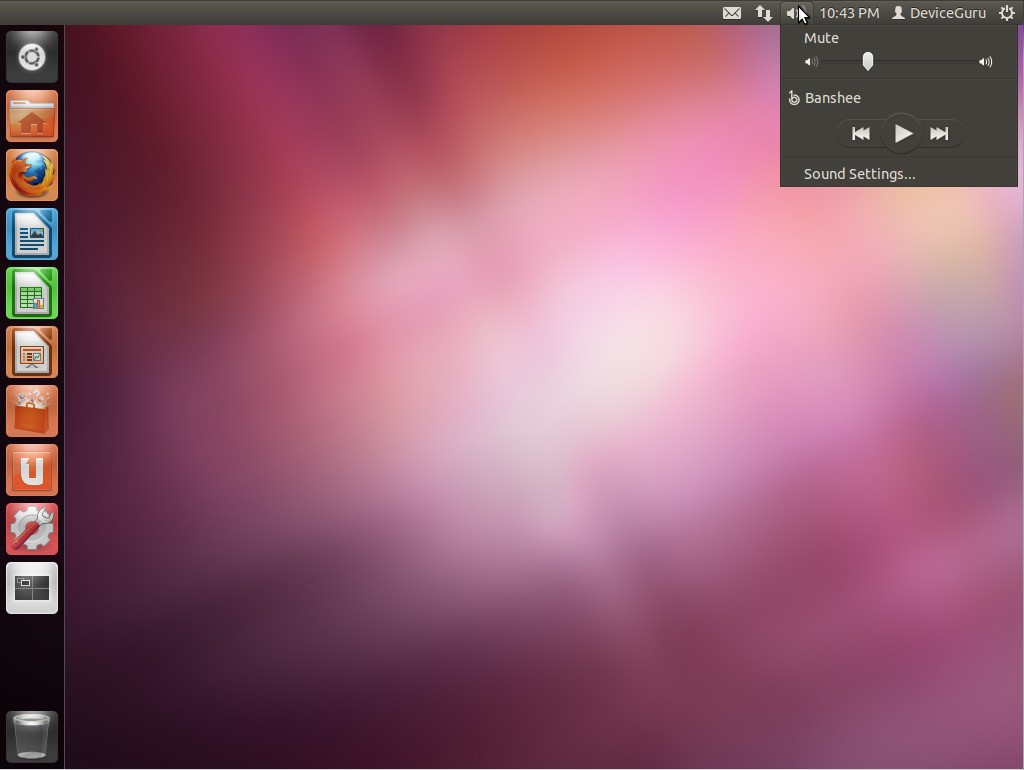The width and height of the screenshot is (1024, 770).
Task: Open the DeviceGuru user menu
Action: [x=939, y=13]
